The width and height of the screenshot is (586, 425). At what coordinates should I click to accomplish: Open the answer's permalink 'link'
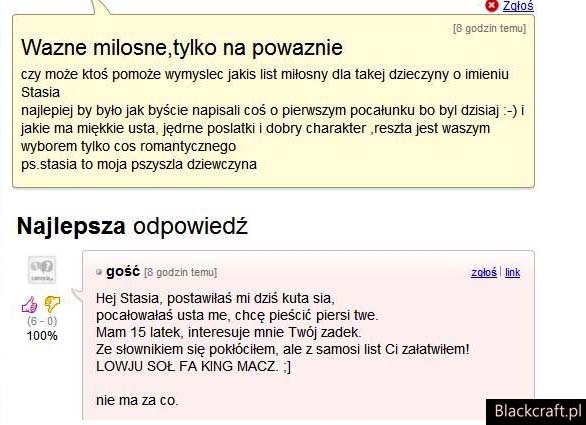pos(512,272)
